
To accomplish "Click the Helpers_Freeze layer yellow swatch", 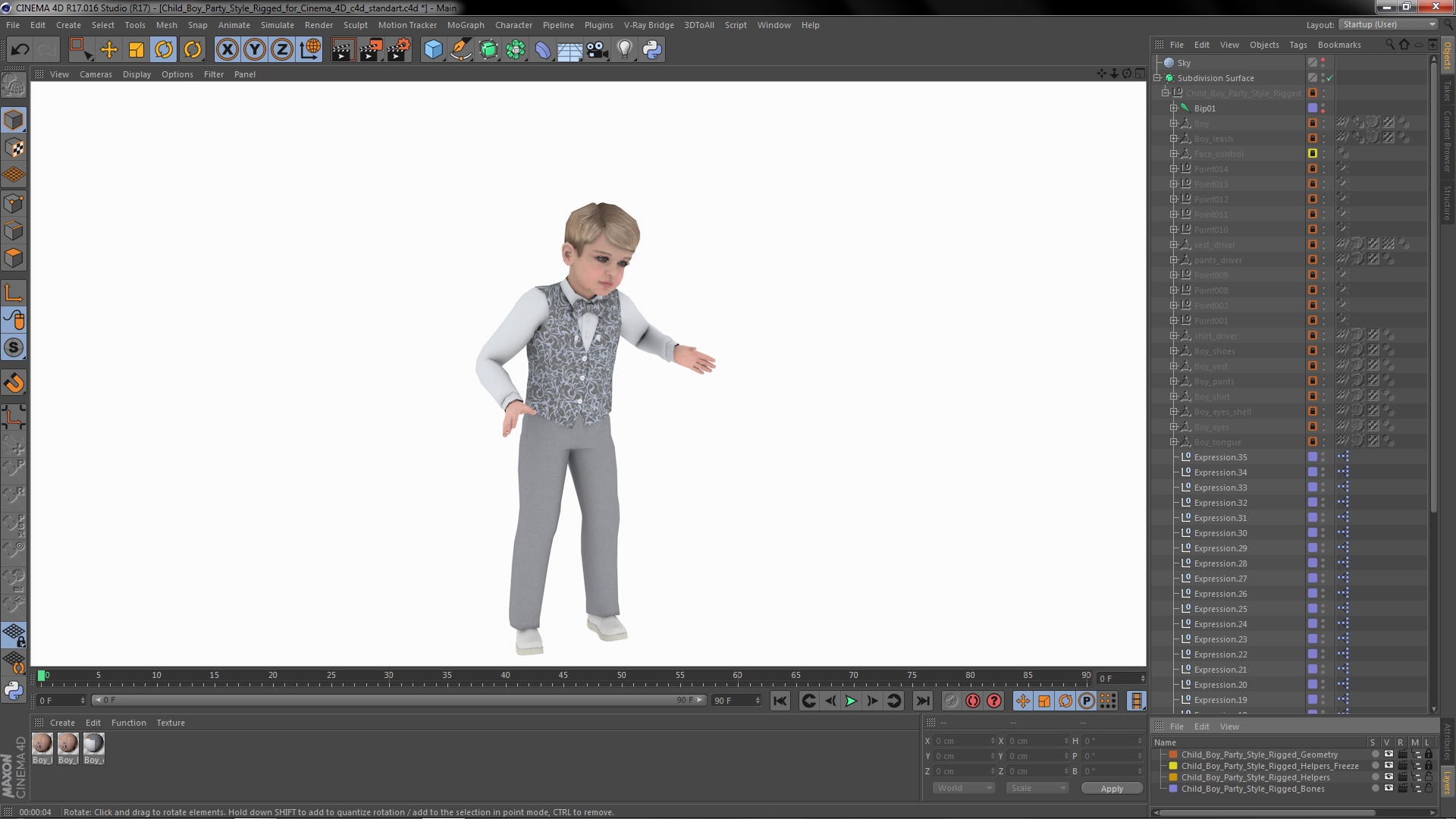I will (1173, 766).
